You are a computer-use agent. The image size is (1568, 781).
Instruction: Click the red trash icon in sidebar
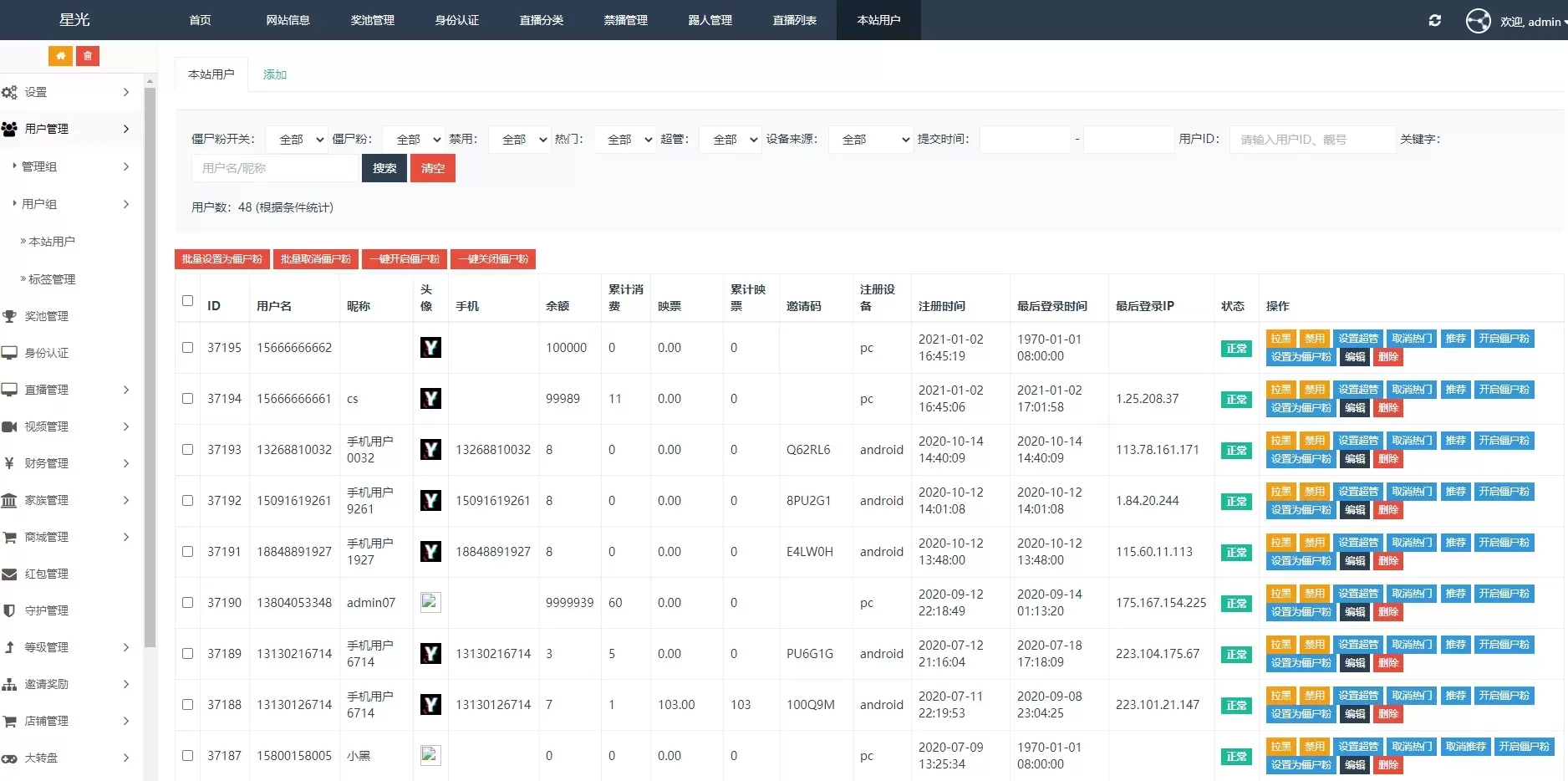point(88,56)
